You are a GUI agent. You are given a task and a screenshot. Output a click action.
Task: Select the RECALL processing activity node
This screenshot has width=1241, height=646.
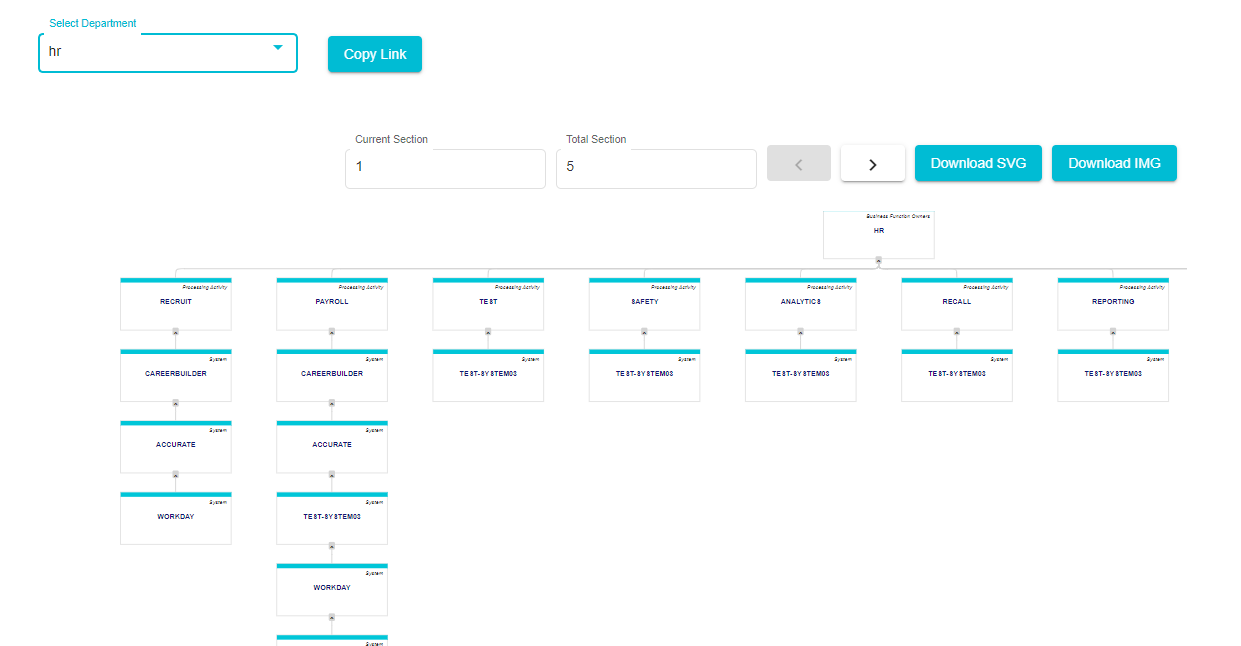coord(957,304)
